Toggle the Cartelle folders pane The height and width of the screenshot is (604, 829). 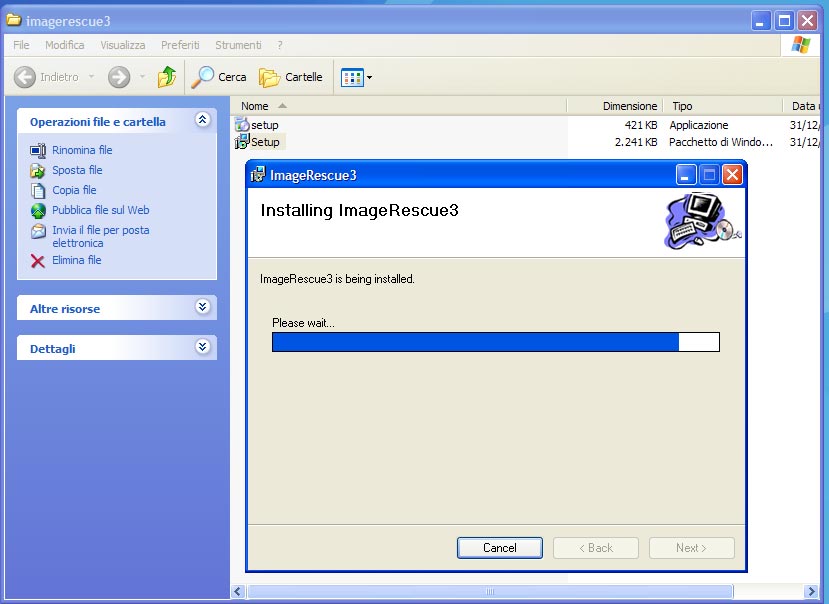(291, 77)
